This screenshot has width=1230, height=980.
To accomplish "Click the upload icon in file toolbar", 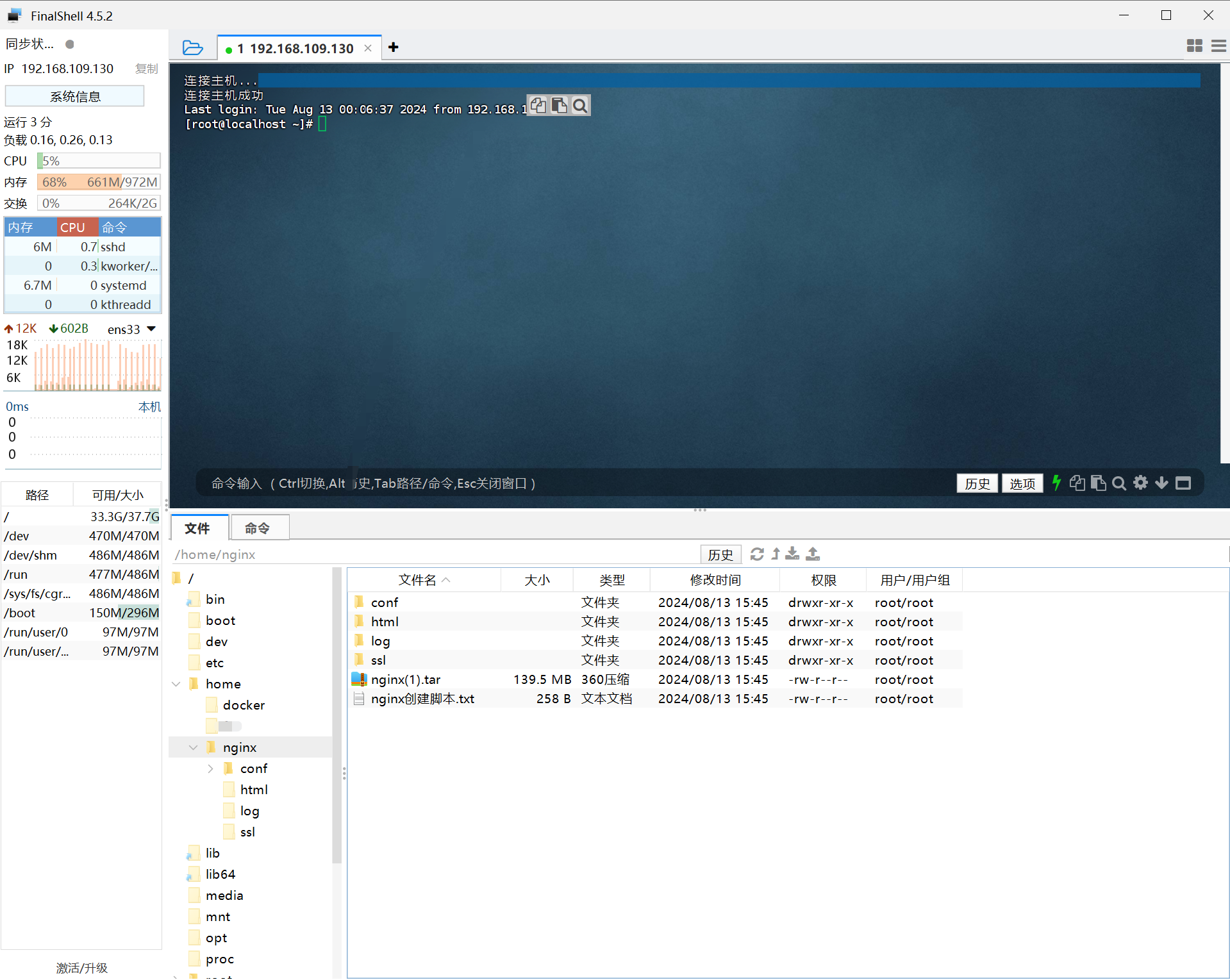I will click(x=813, y=554).
